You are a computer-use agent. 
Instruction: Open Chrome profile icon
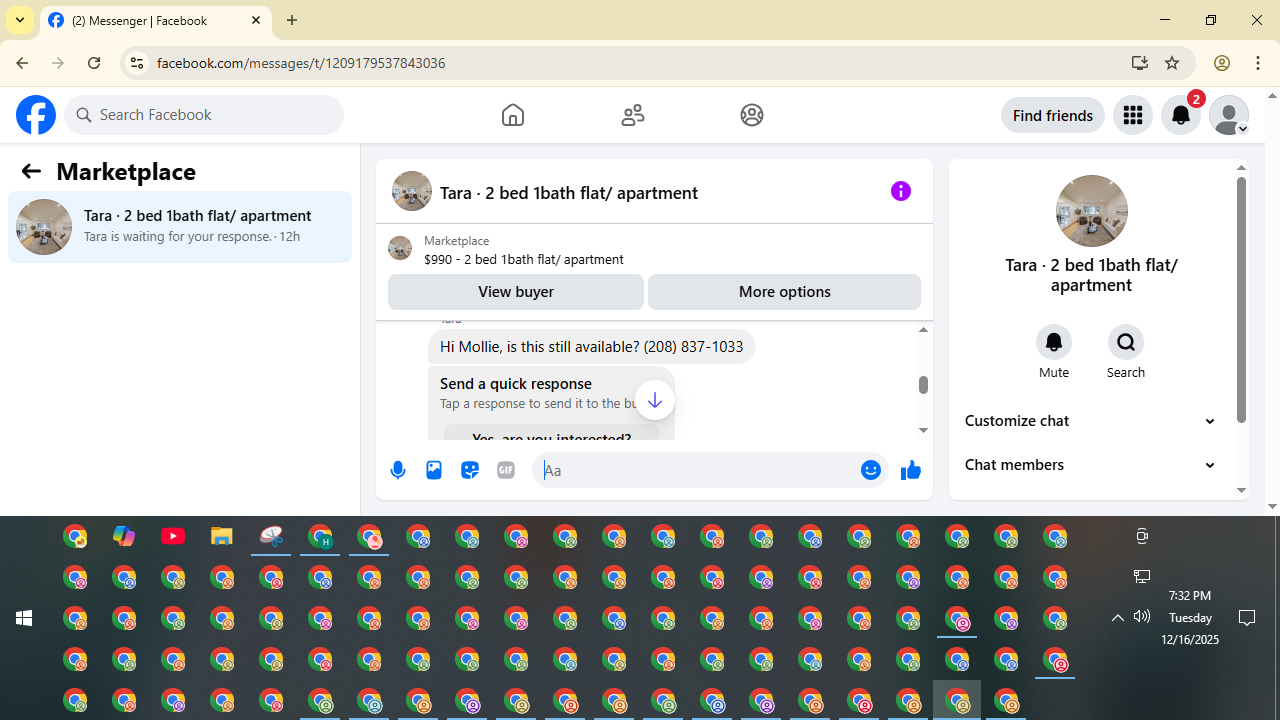[1221, 63]
